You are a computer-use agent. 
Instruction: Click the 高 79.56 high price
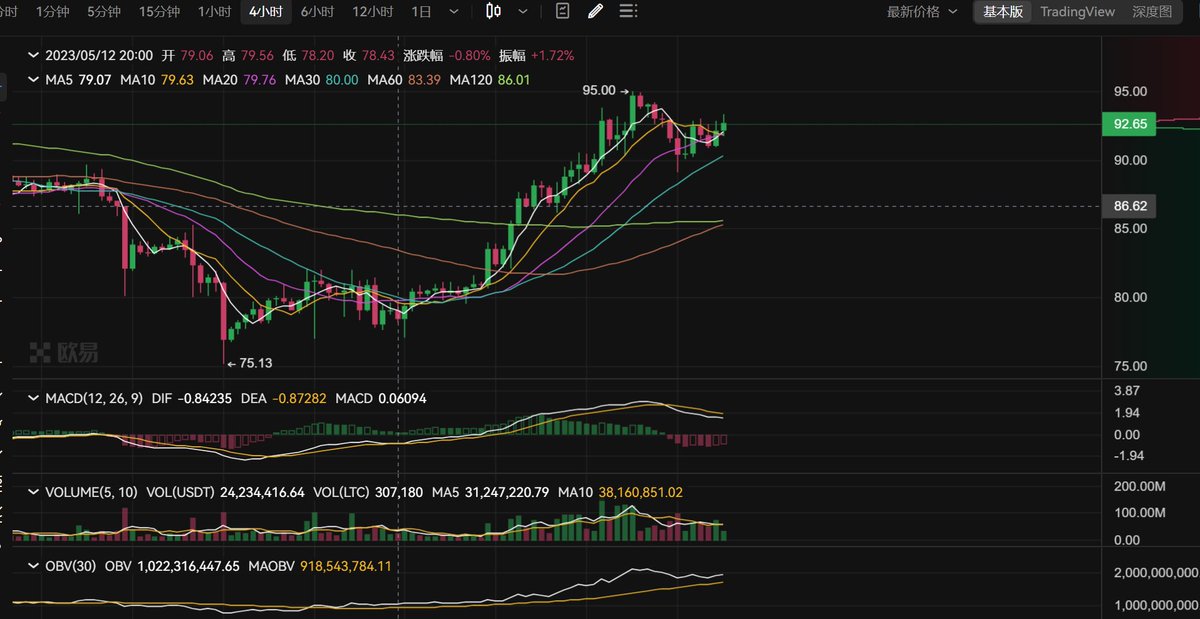pos(249,56)
